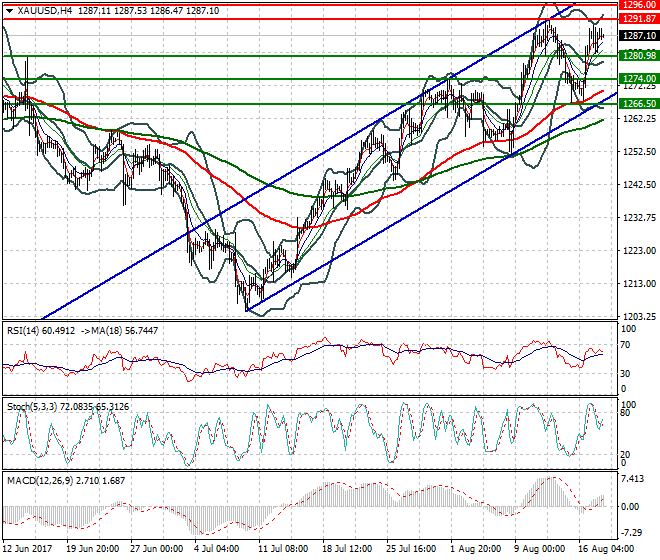This screenshot has width=660, height=560.
Task: Select the RSI scale level 70
Action: [x=625, y=345]
